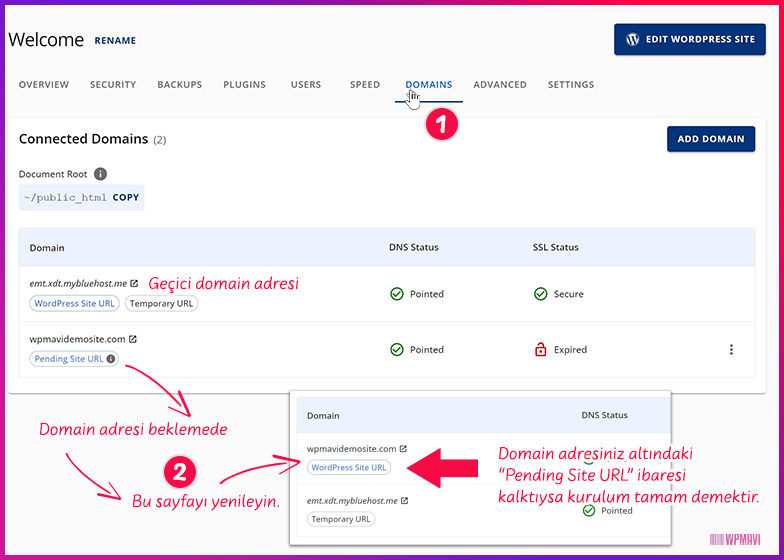Click the WordPress Site URL badge in top table
Viewport: 784px width, 560px height.
tap(75, 303)
